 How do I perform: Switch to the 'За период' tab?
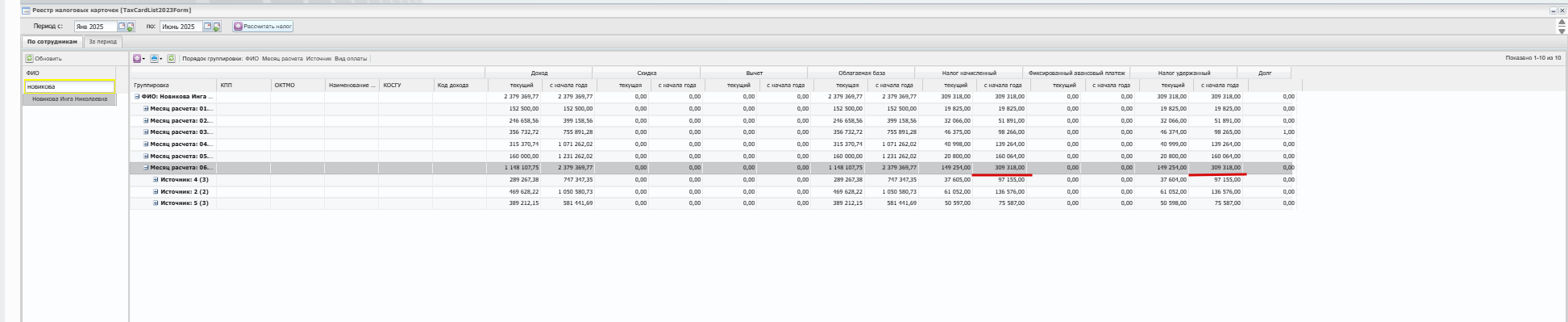[x=102, y=42]
